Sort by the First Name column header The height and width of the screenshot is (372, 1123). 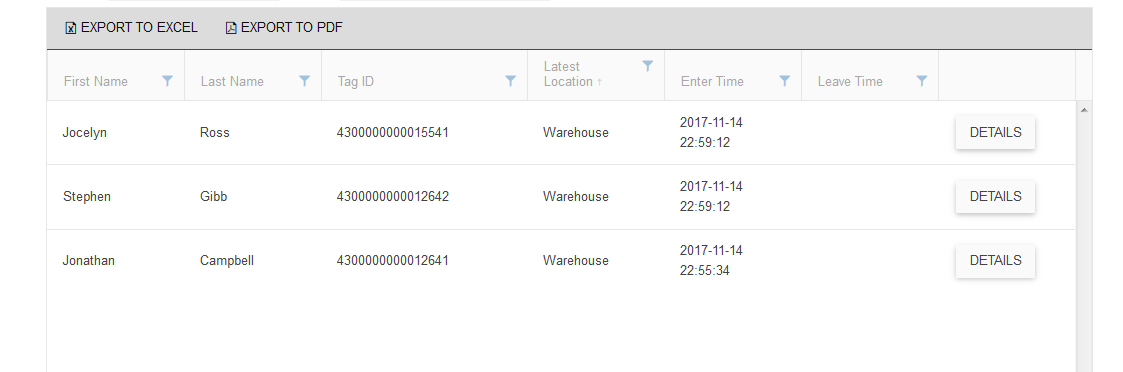click(96, 82)
